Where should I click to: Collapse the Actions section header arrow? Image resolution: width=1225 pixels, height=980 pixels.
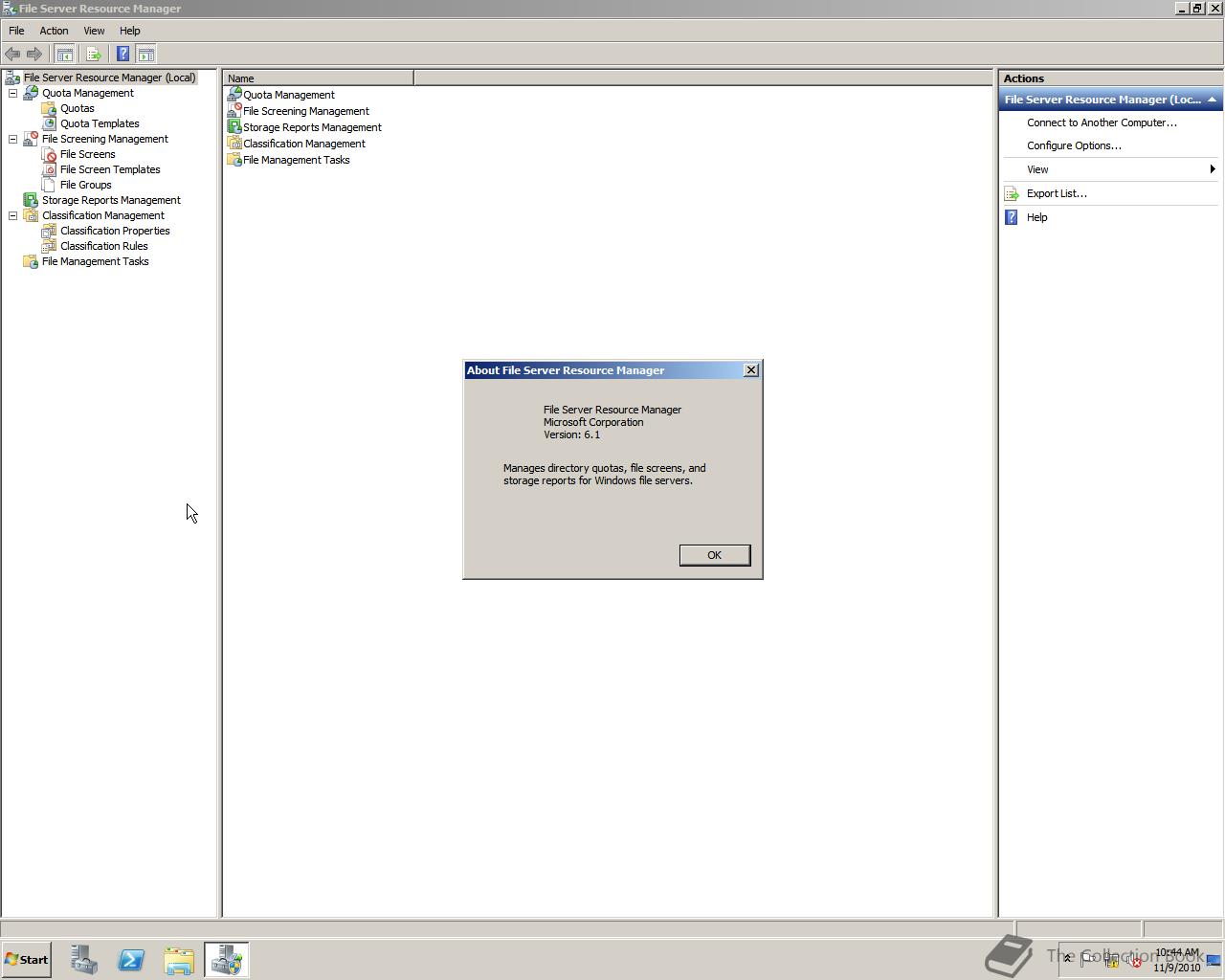point(1212,100)
